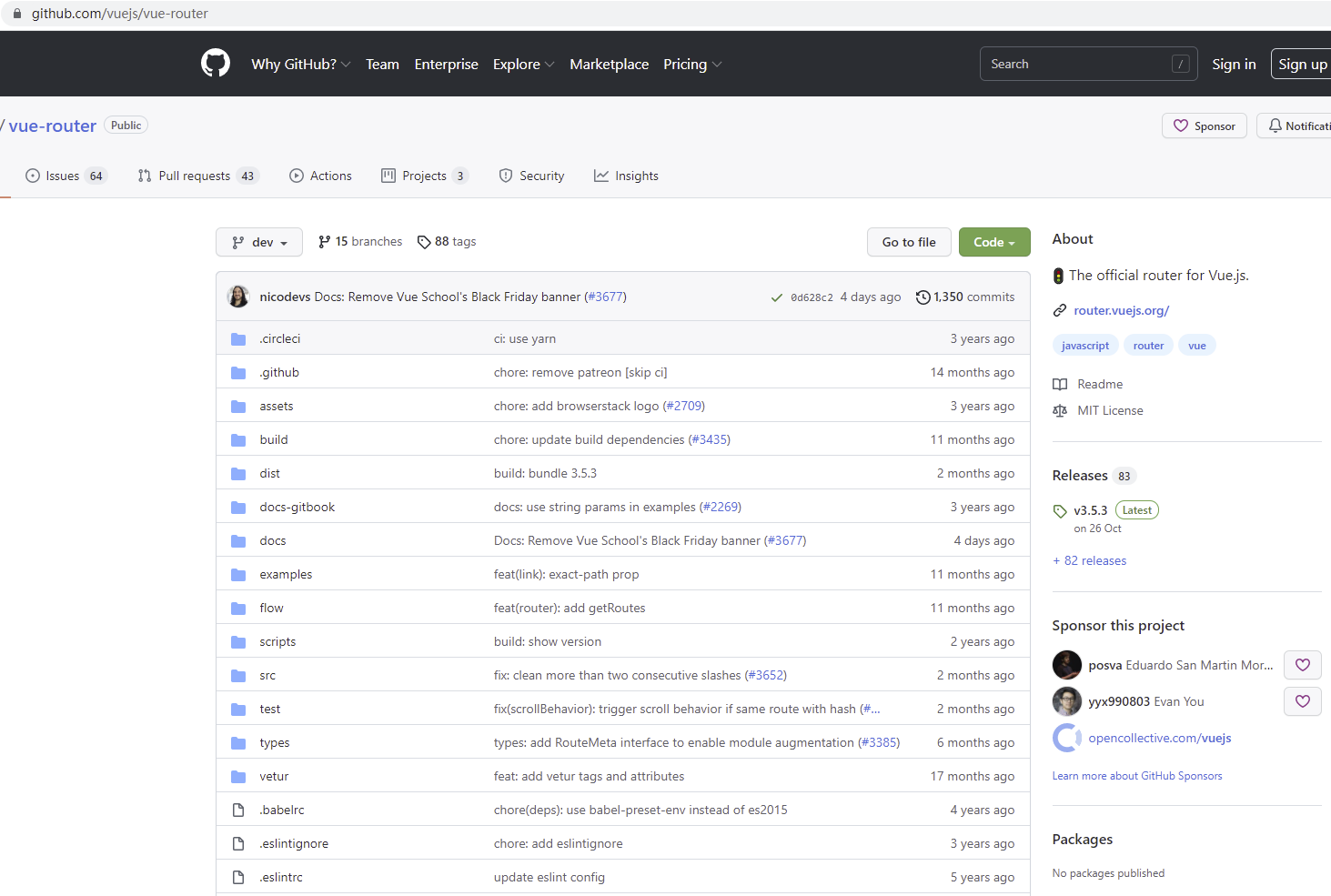Click the router topic tag
Image resolution: width=1331 pixels, height=896 pixels.
1148,346
